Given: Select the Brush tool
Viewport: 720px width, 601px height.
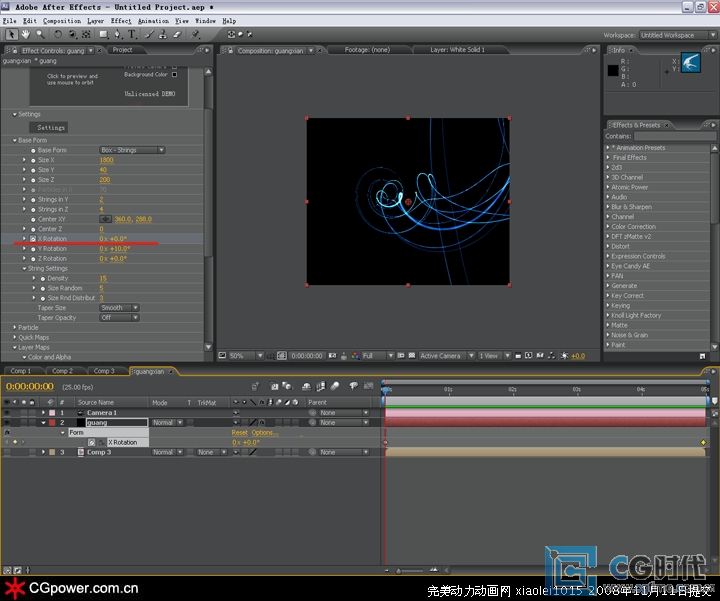Looking at the screenshot, I should pos(150,34).
